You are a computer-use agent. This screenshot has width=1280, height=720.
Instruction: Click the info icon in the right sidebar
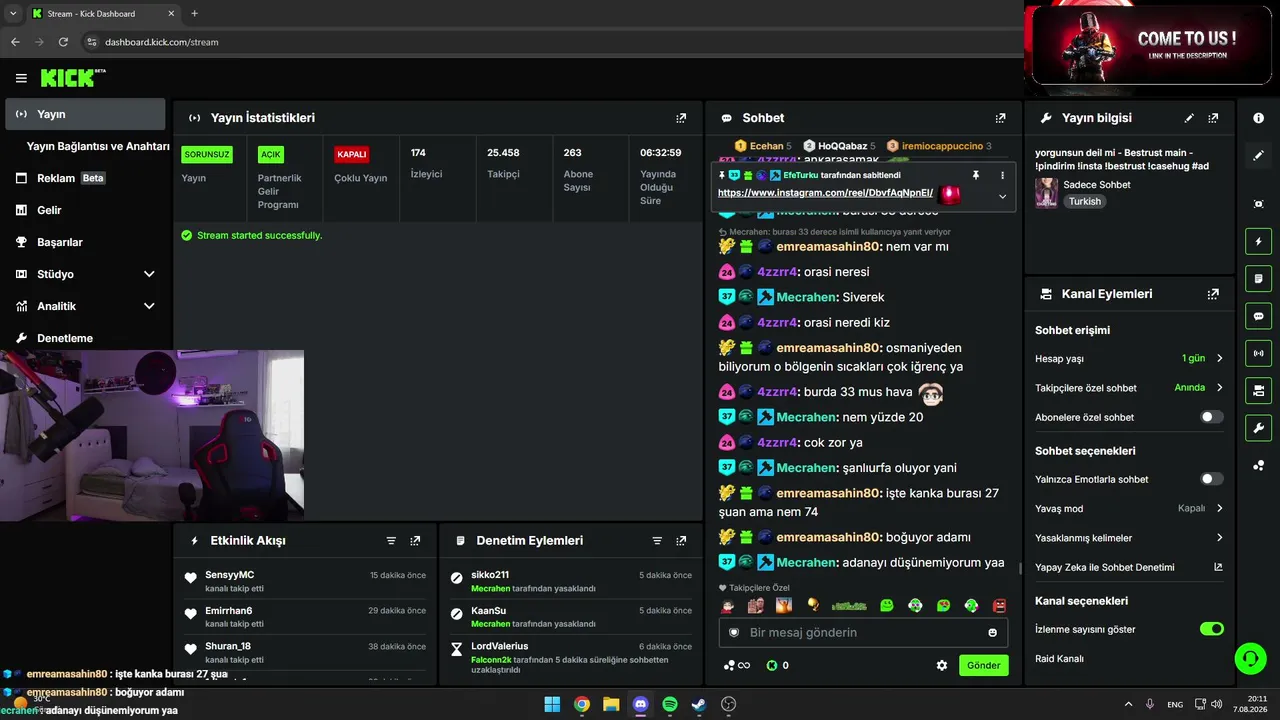pyautogui.click(x=1258, y=118)
